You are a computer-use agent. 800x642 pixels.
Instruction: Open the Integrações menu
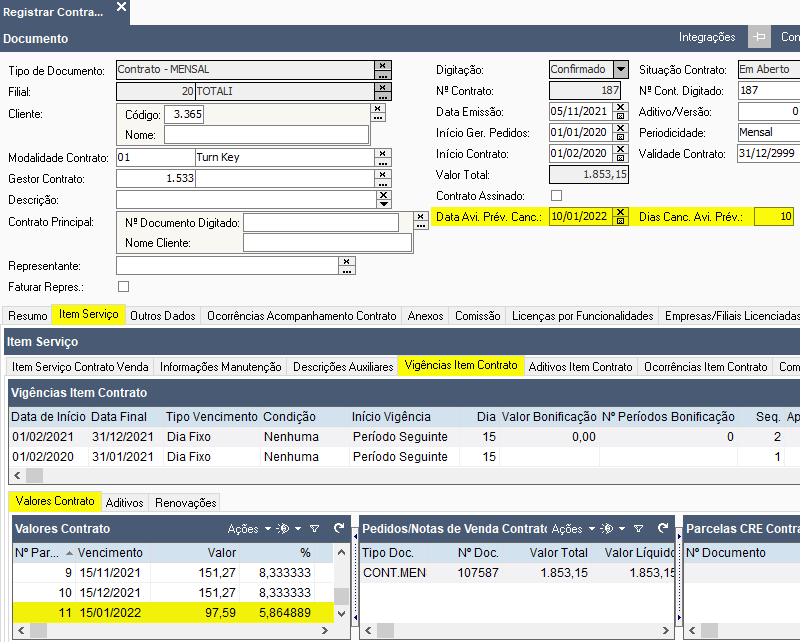click(x=707, y=37)
